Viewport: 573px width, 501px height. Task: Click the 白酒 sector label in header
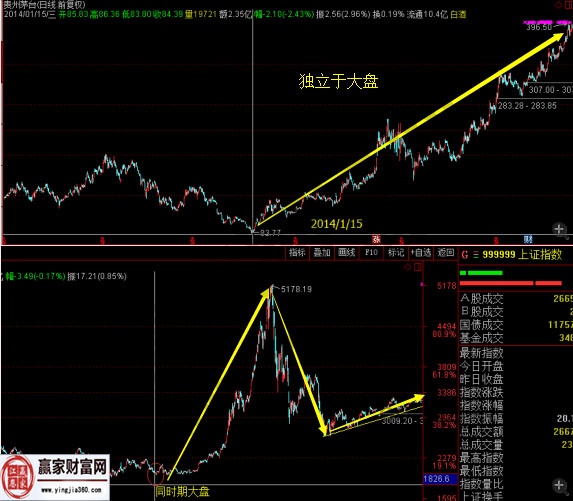[458, 15]
